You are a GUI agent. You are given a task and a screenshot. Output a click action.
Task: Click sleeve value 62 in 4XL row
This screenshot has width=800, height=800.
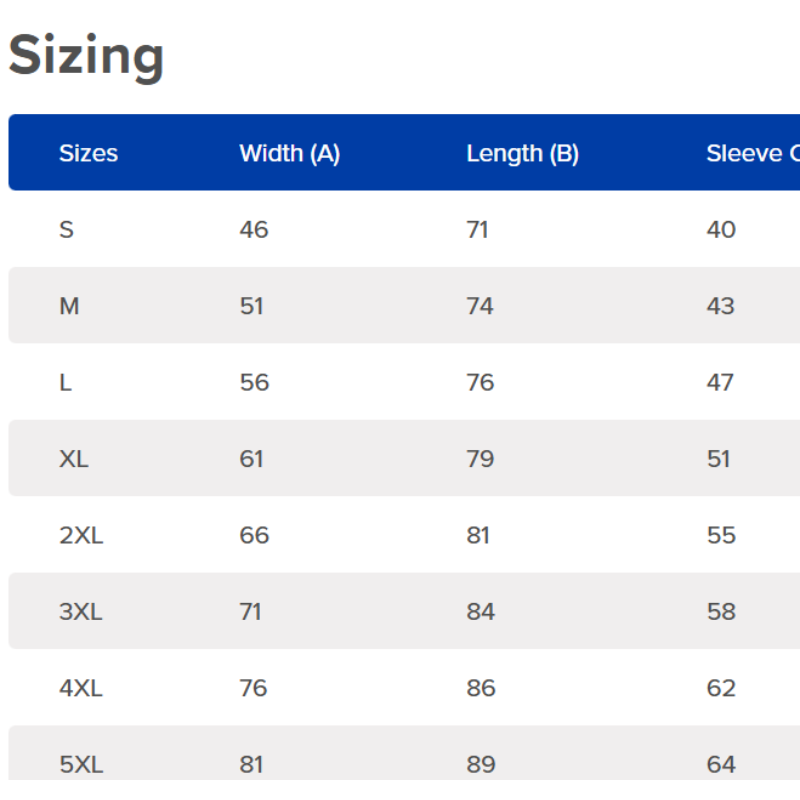coord(721,688)
